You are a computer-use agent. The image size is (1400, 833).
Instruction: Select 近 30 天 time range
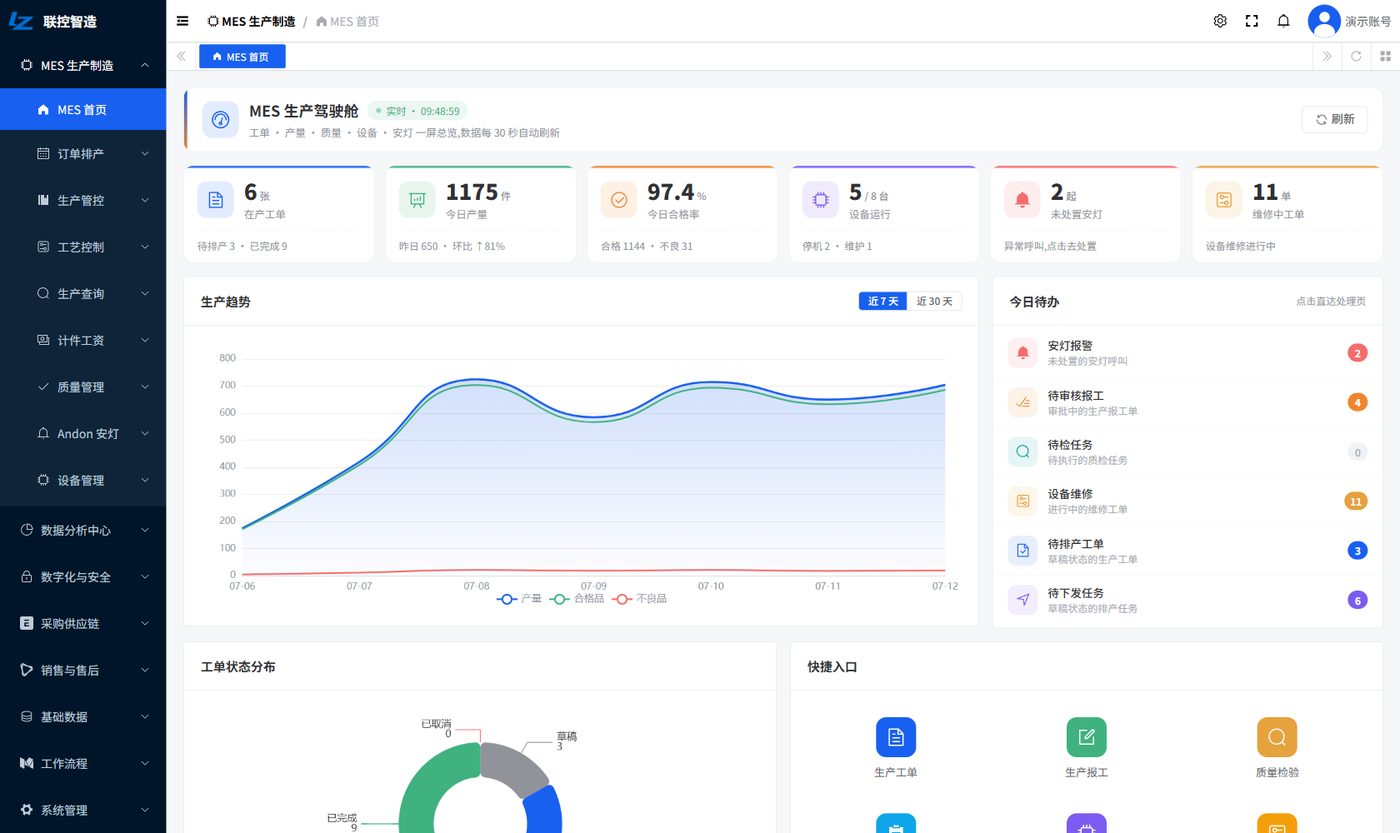(x=935, y=301)
